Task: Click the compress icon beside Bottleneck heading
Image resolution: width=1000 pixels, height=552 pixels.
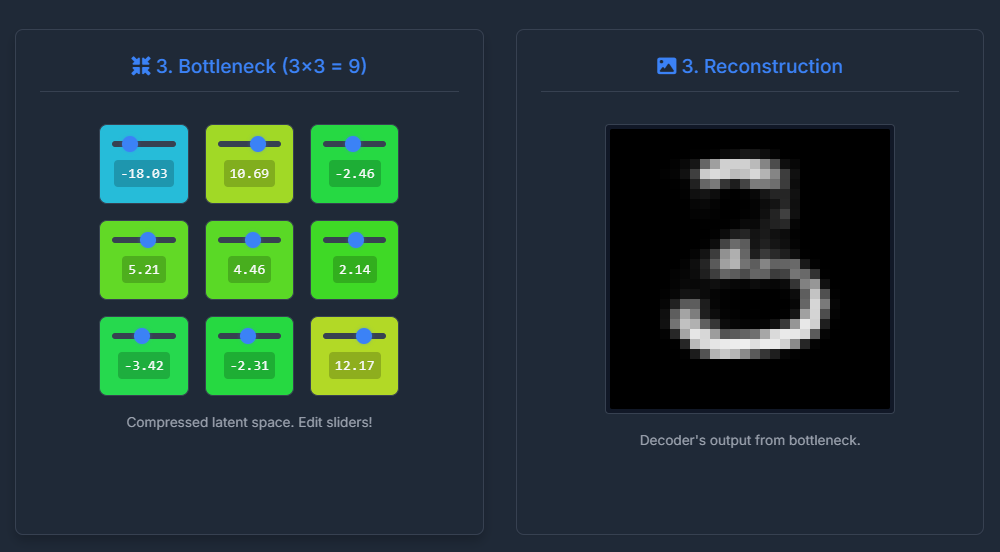Action: (x=141, y=66)
